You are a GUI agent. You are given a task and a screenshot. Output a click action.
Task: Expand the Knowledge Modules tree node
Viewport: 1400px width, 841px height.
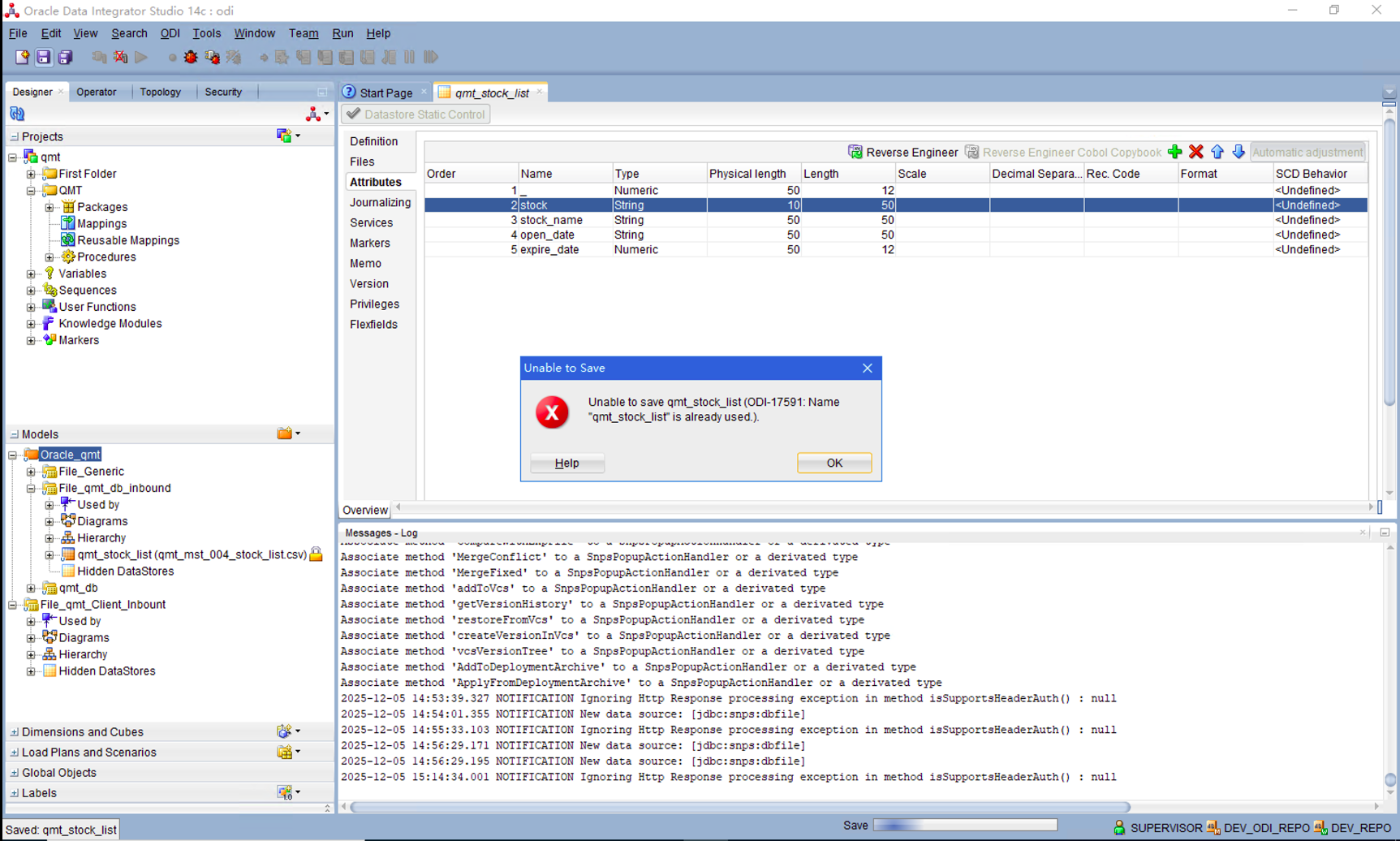(x=31, y=324)
